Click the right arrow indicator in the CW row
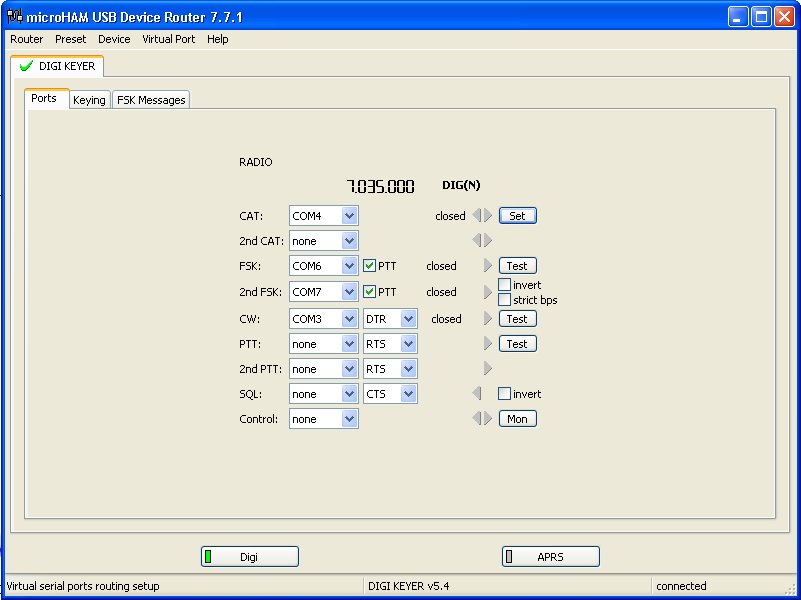The height and width of the screenshot is (600, 801). tap(488, 319)
